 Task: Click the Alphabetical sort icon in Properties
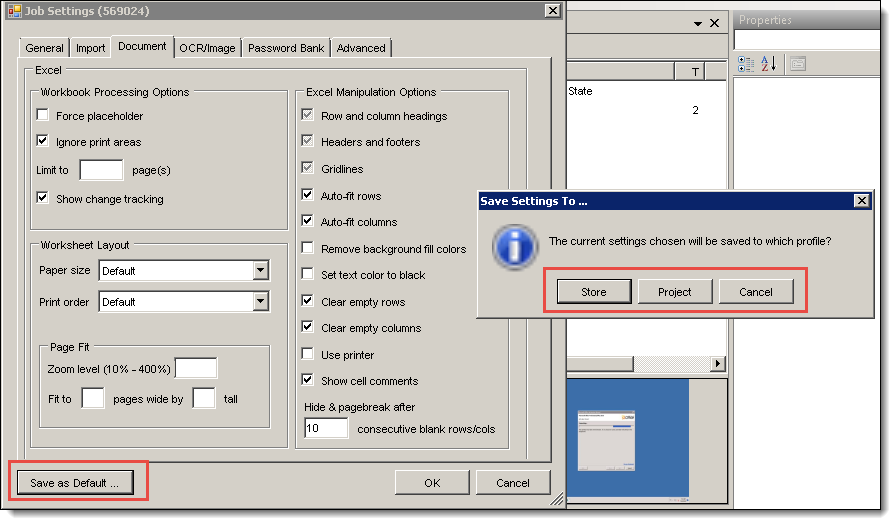(769, 64)
